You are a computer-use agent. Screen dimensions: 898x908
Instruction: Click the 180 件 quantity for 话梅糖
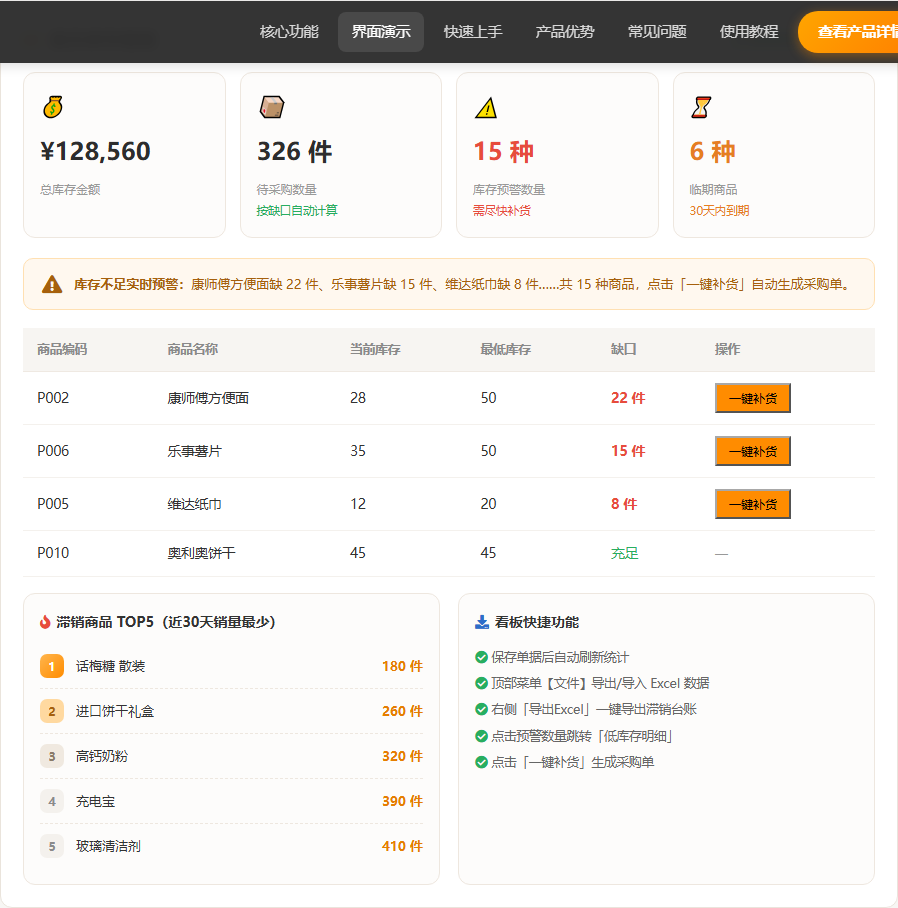coord(402,666)
